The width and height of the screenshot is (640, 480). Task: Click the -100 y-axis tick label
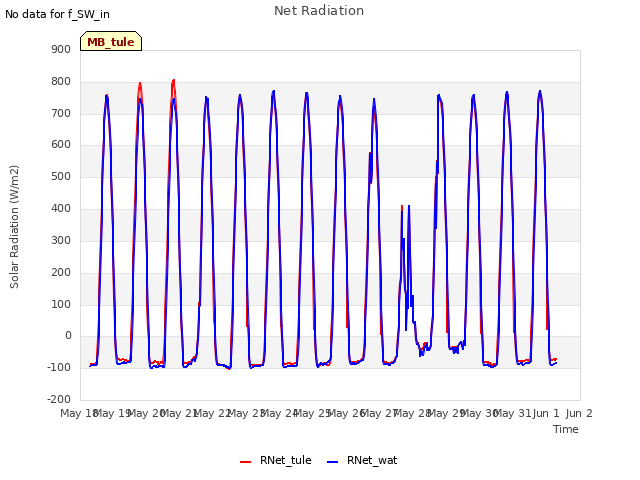coord(59,367)
